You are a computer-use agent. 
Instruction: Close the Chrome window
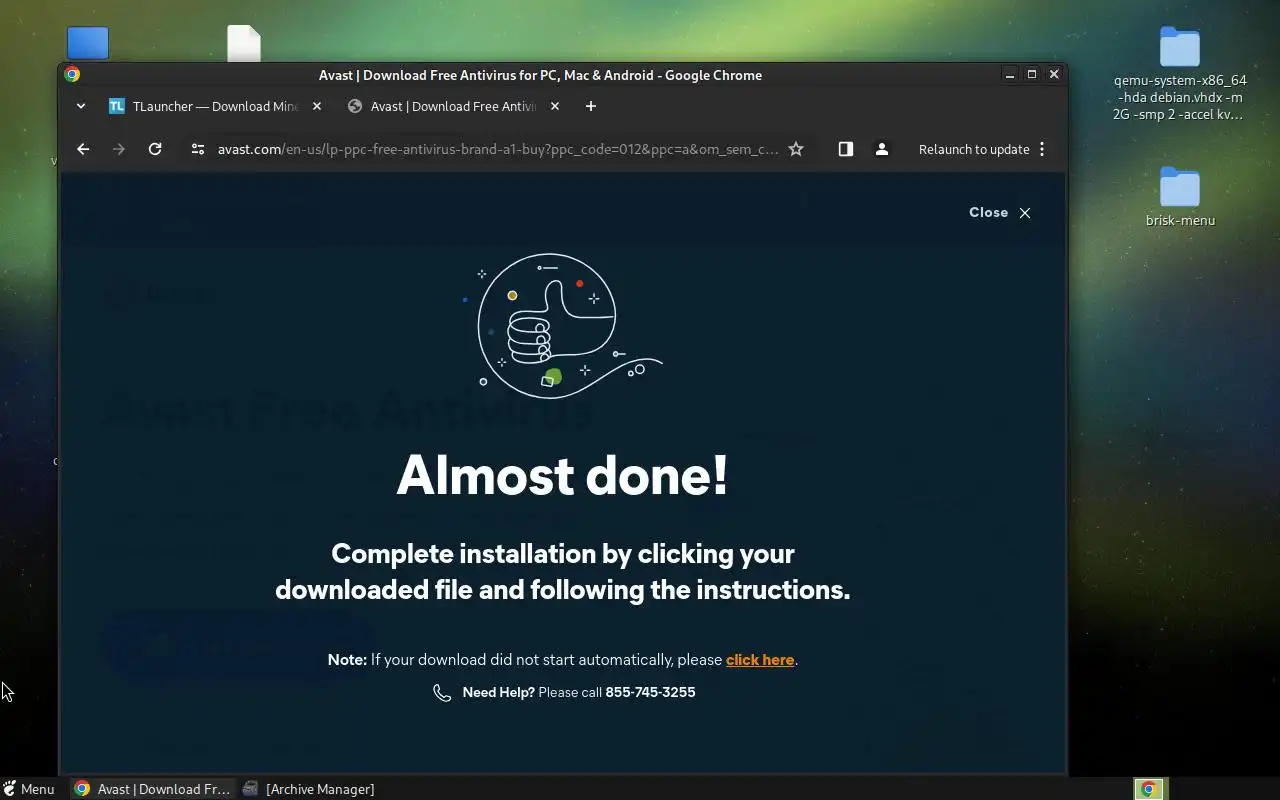[1054, 74]
